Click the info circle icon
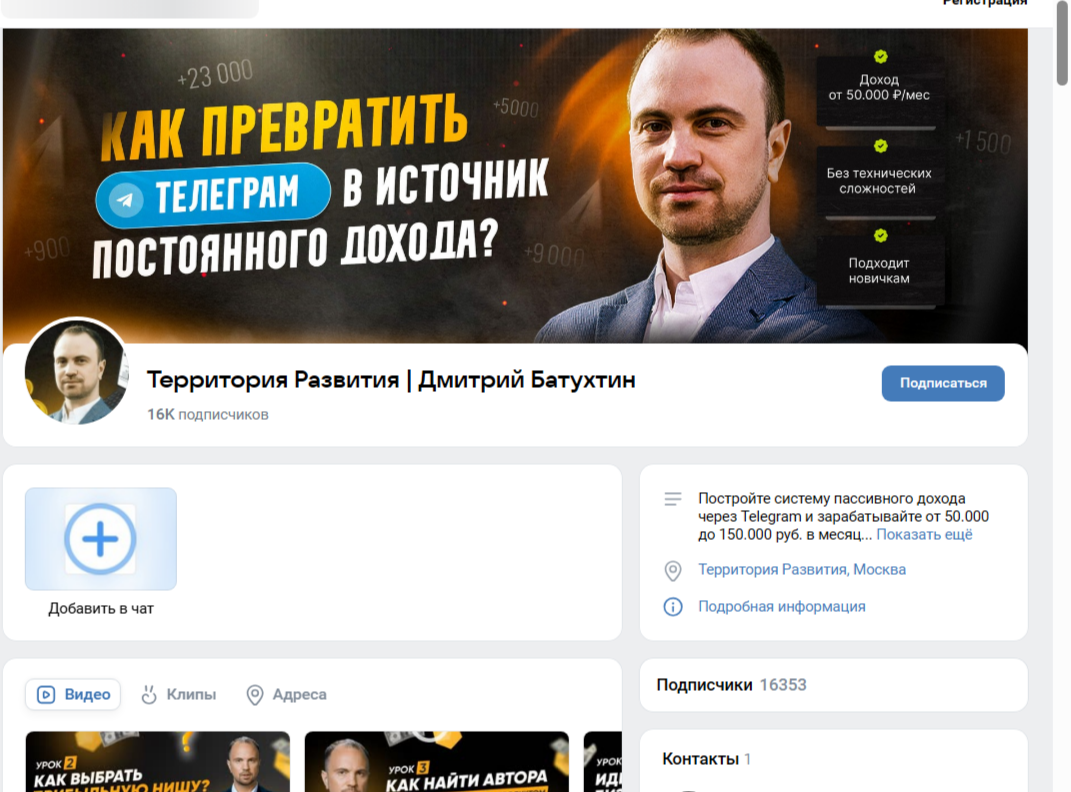Viewport: 1071px width, 792px height. click(673, 606)
